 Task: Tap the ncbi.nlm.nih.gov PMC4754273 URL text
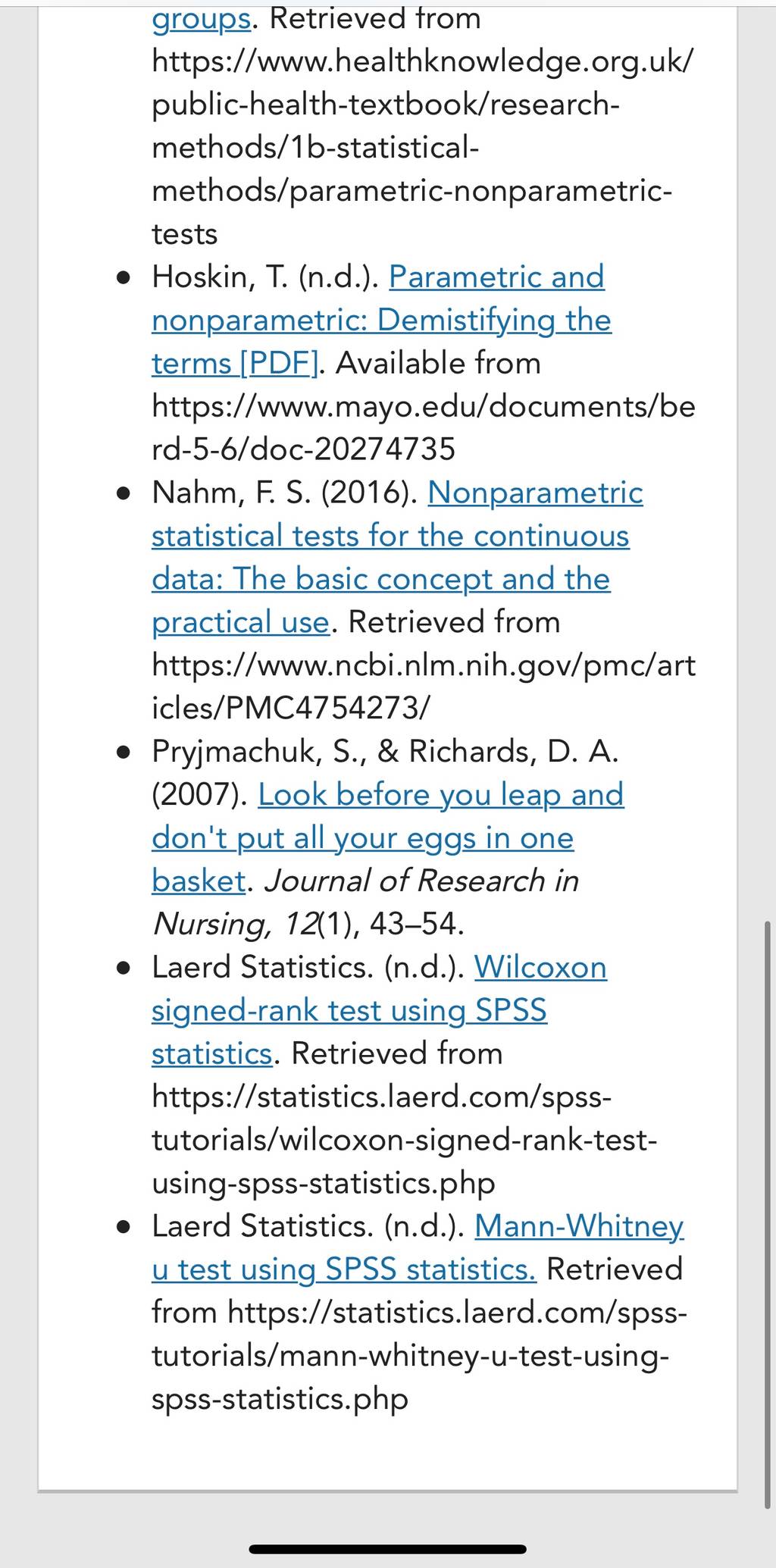click(424, 687)
